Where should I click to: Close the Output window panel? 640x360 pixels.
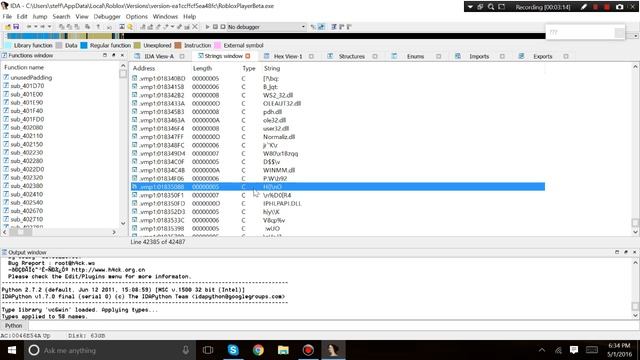click(x=634, y=252)
